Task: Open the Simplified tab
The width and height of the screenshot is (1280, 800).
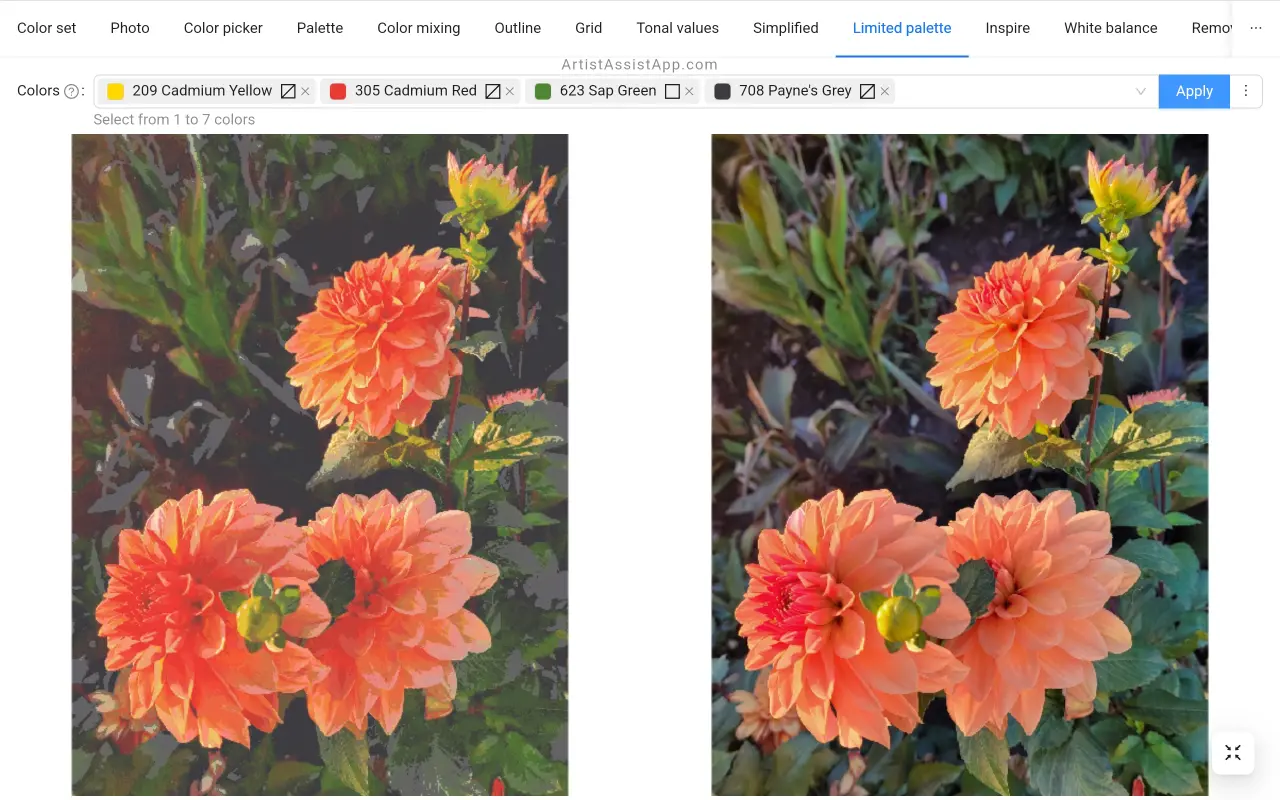Action: 786,28
